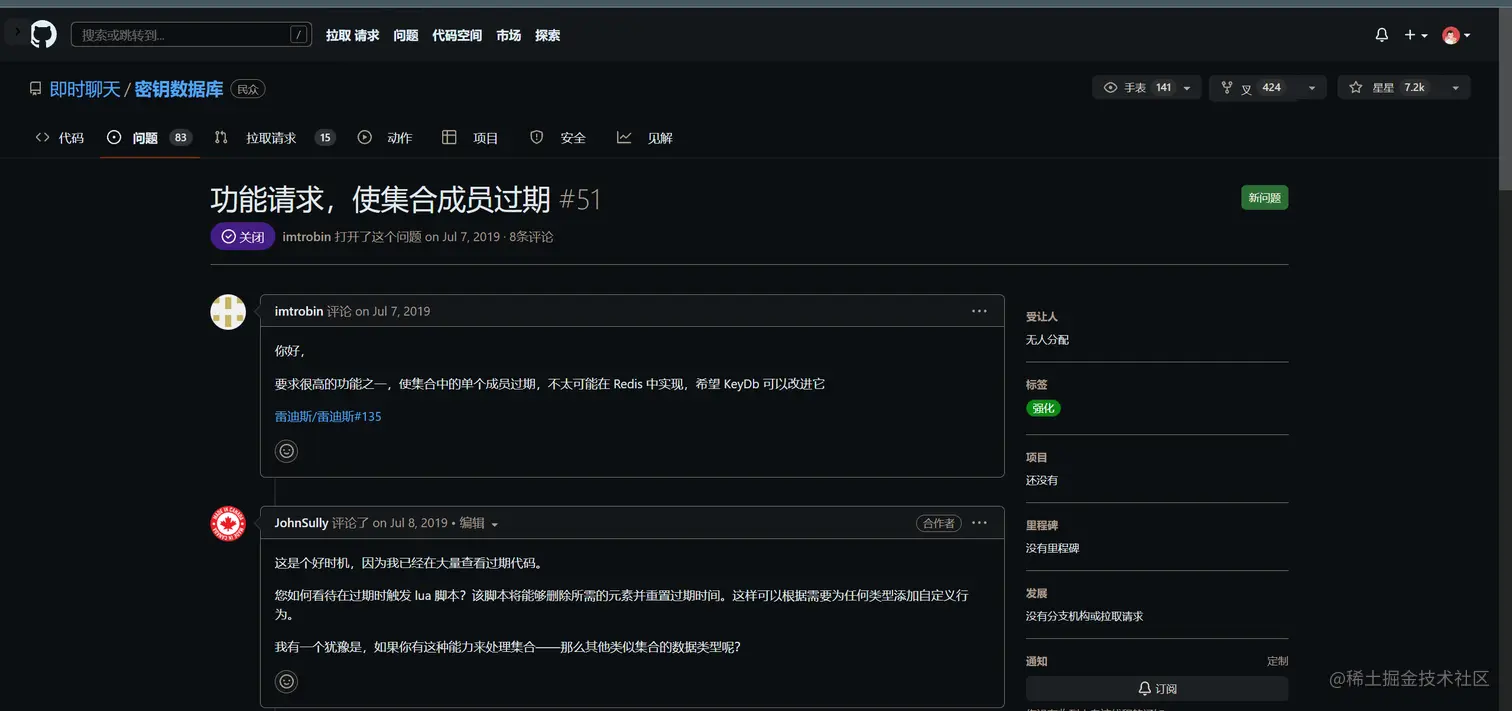Open 探索 in top navigation
The width and height of the screenshot is (1512, 711).
click(x=548, y=35)
